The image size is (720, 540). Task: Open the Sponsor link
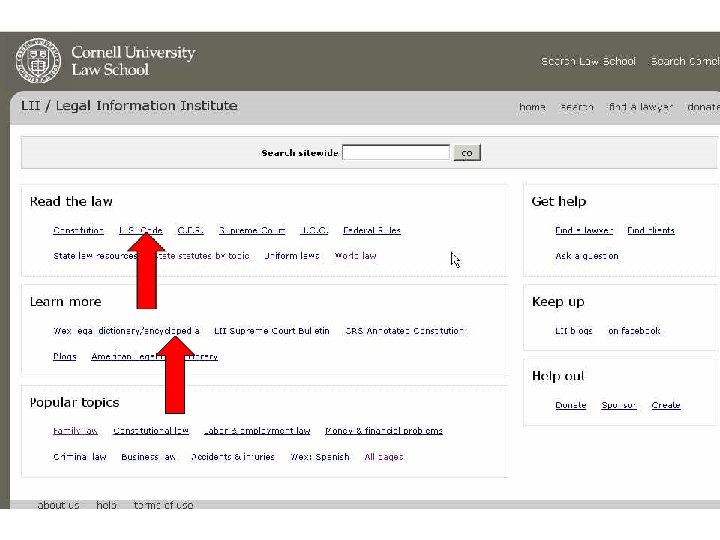[x=619, y=405]
